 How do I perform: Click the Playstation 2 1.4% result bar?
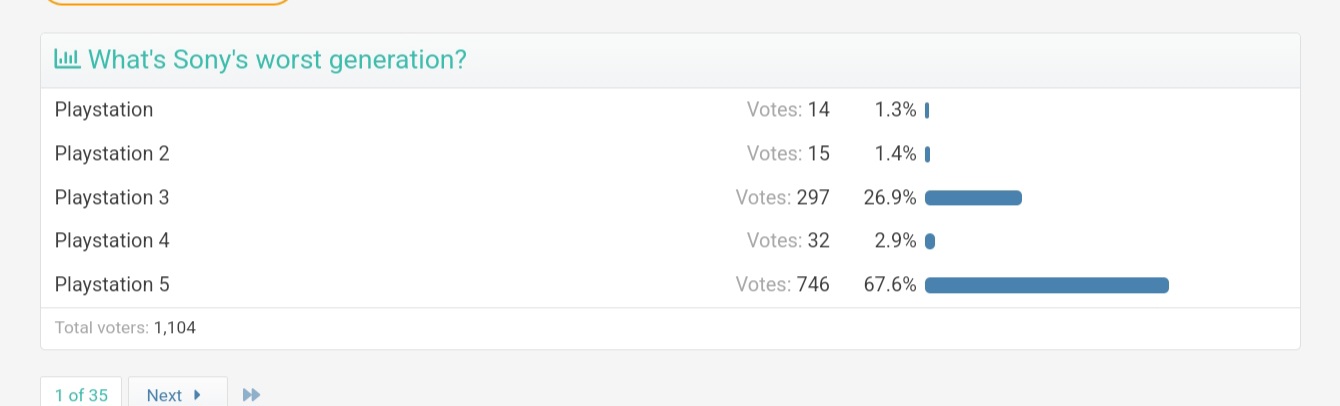927,154
